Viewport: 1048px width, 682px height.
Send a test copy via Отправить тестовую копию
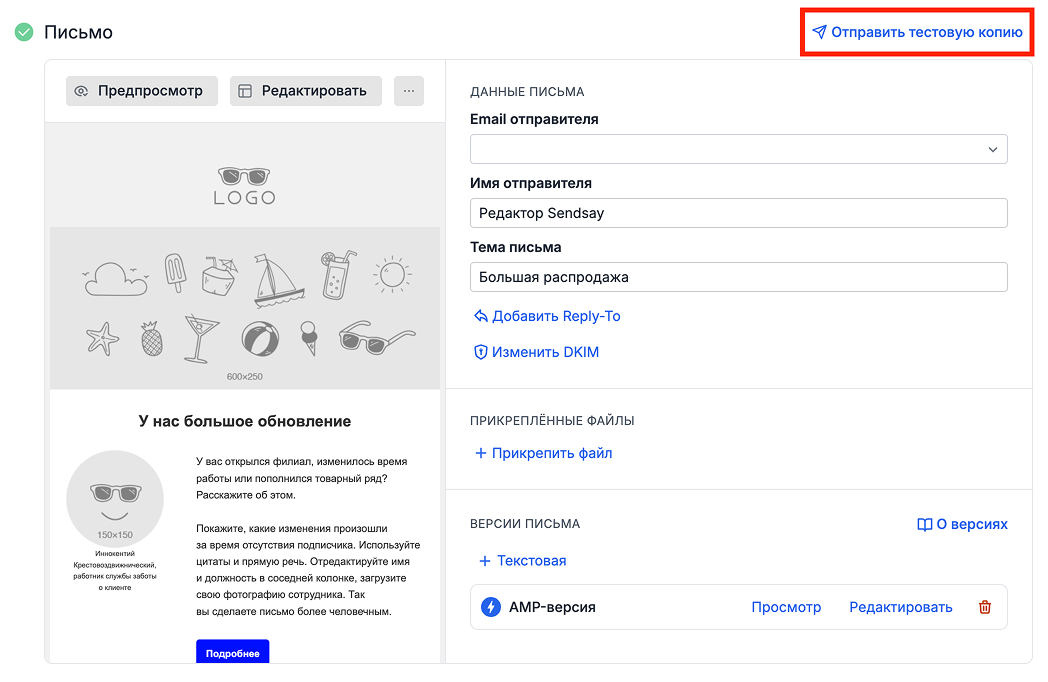917,32
